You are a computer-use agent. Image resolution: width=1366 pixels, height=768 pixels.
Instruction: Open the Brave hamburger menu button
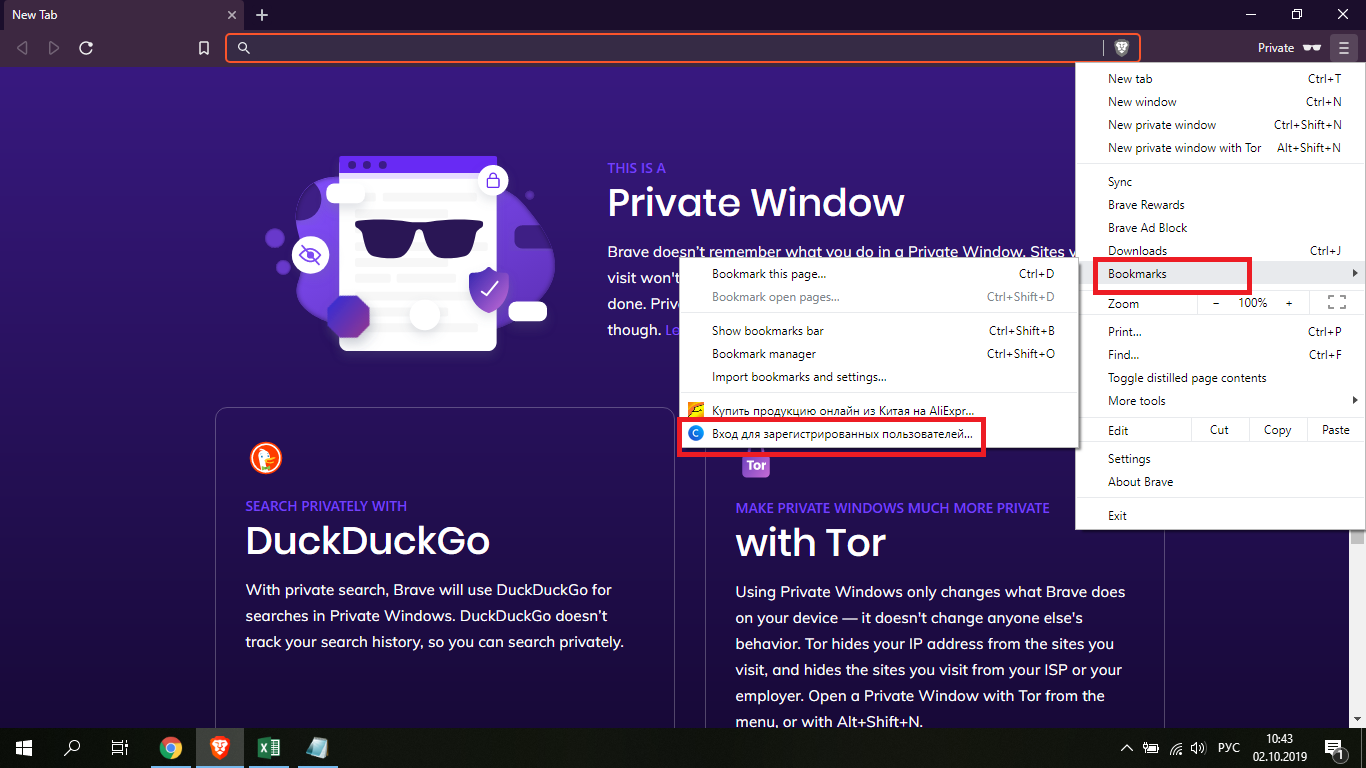tap(1343, 48)
